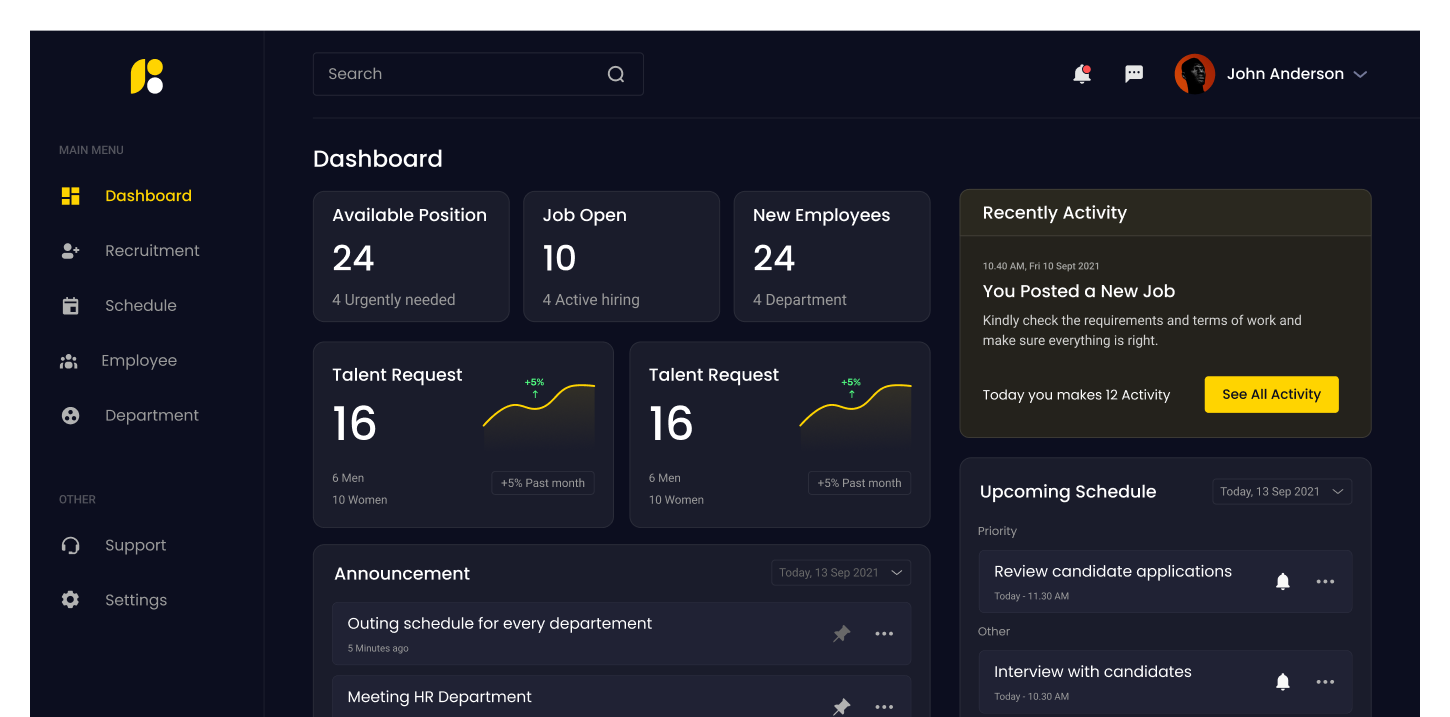Open Upcoming Schedule date dropdown
The image size is (1450, 717).
tap(1282, 491)
